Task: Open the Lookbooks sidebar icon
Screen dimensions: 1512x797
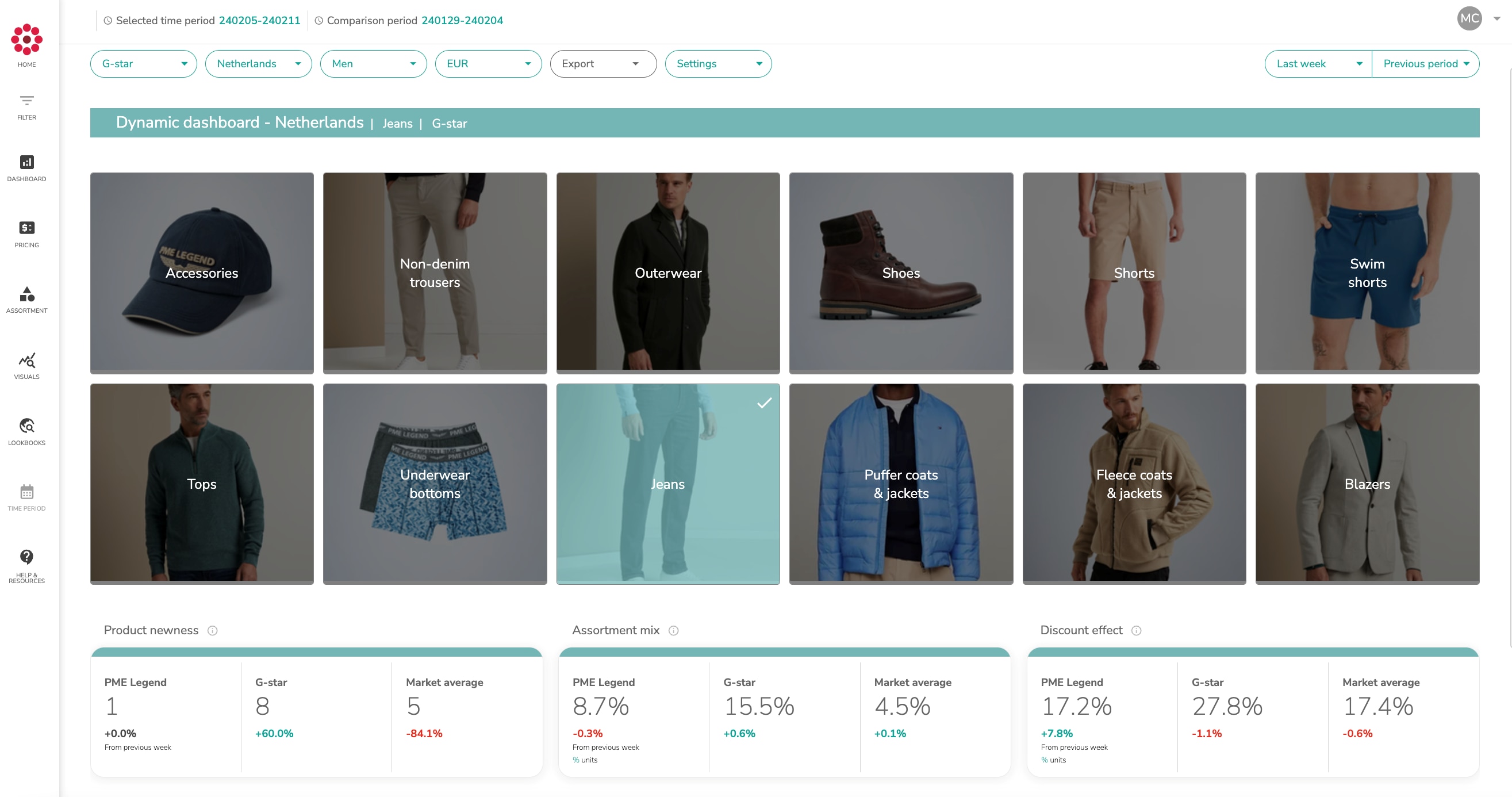Action: coord(26,431)
